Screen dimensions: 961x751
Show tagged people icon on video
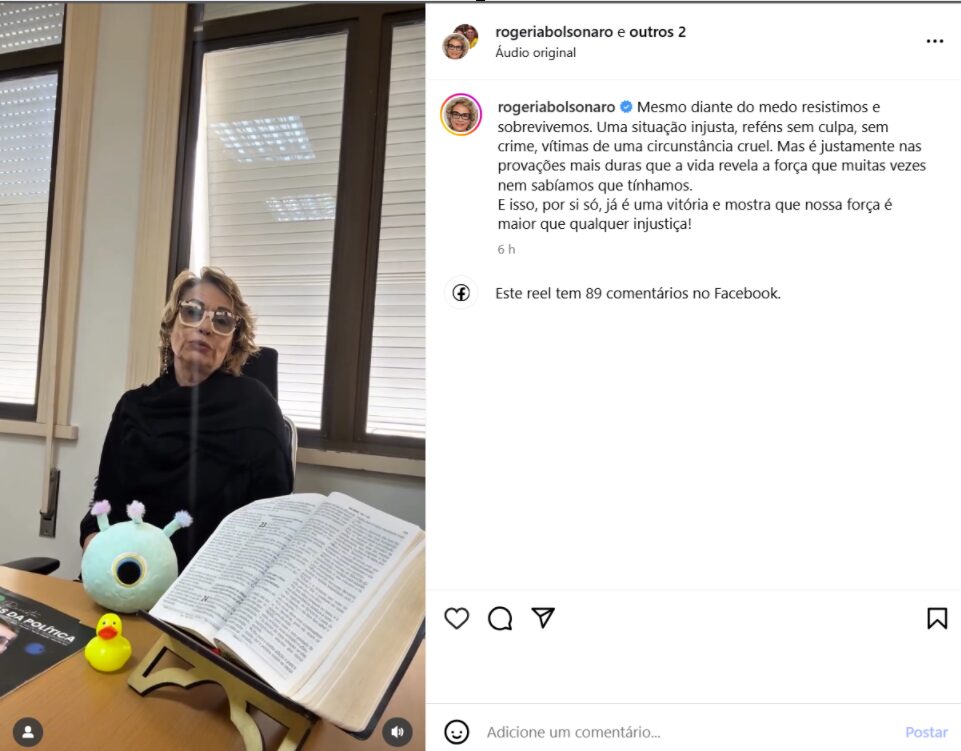coord(28,731)
